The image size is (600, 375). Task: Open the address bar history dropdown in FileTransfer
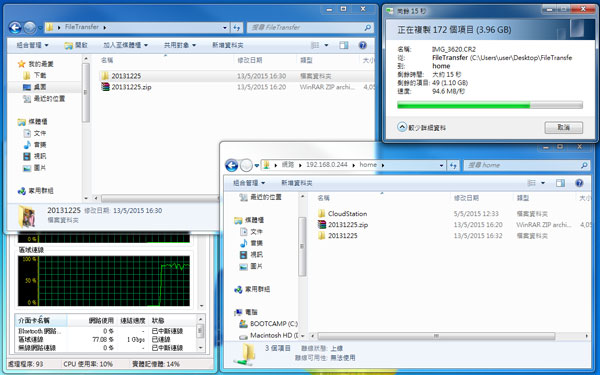[225, 28]
